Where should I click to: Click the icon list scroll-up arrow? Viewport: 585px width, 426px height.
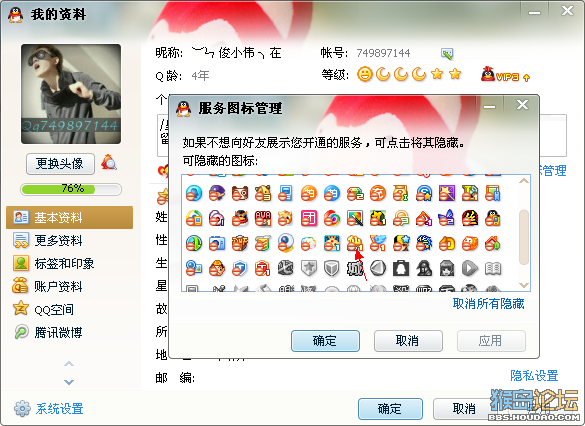coord(524,181)
